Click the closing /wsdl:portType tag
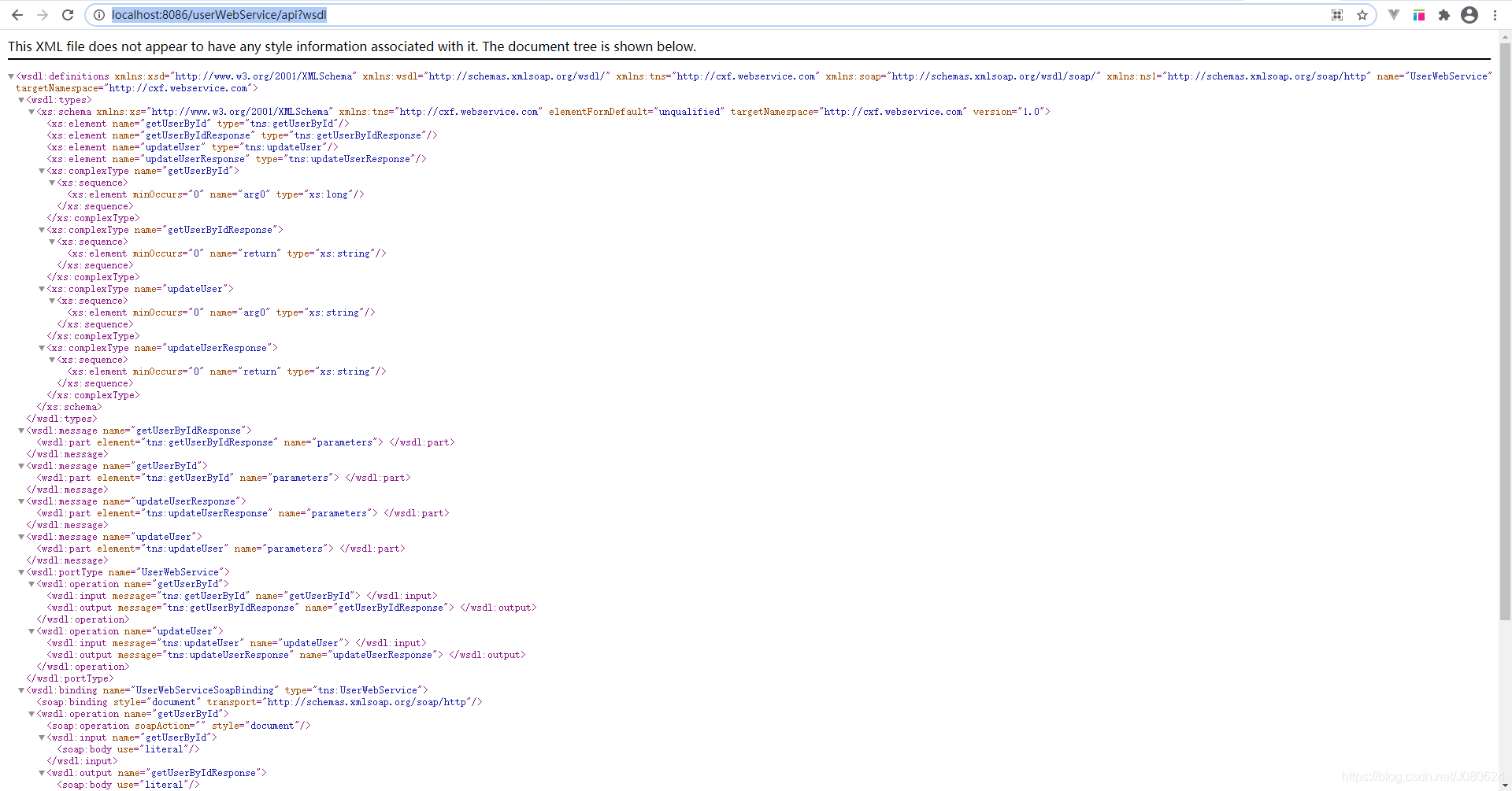This screenshot has width=1512, height=791. point(70,678)
